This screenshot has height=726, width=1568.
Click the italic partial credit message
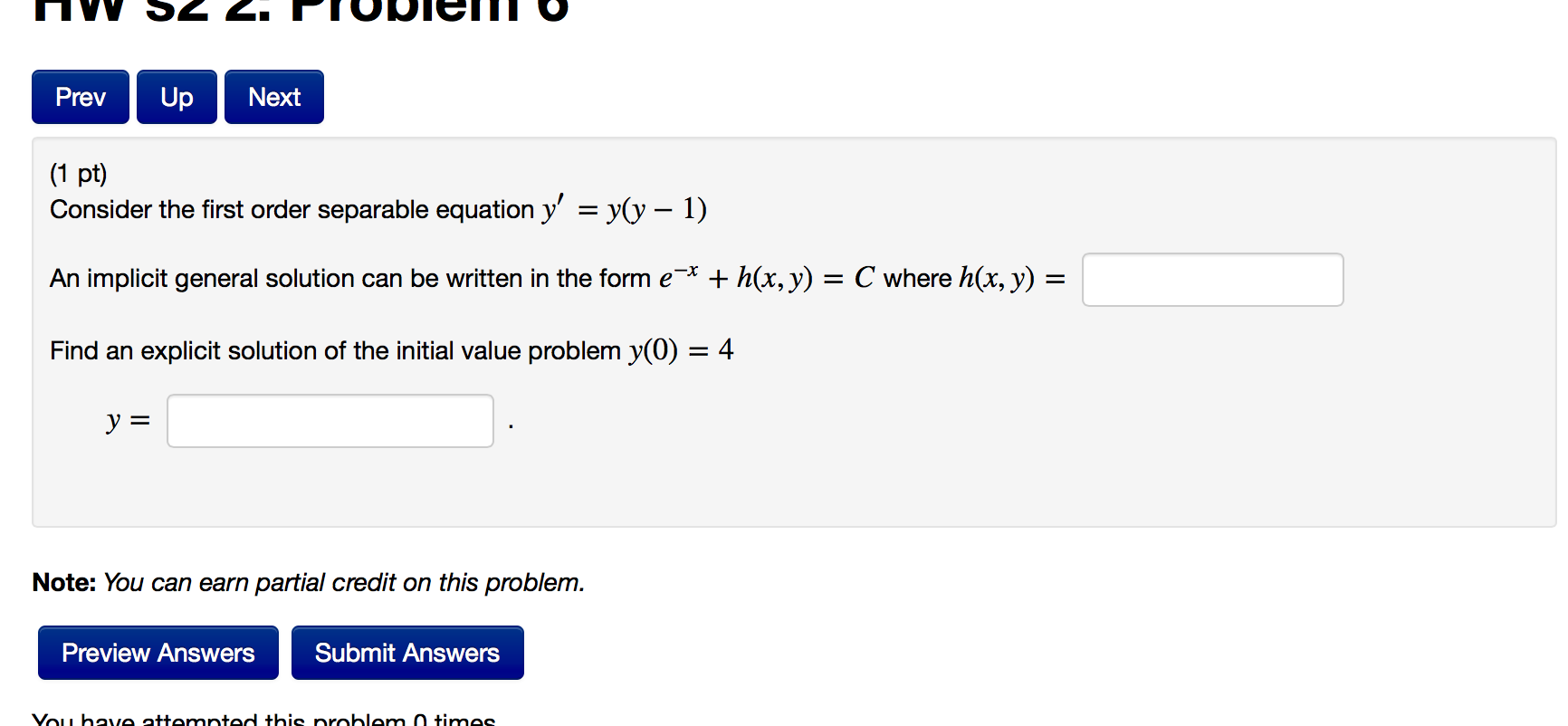pos(344,582)
